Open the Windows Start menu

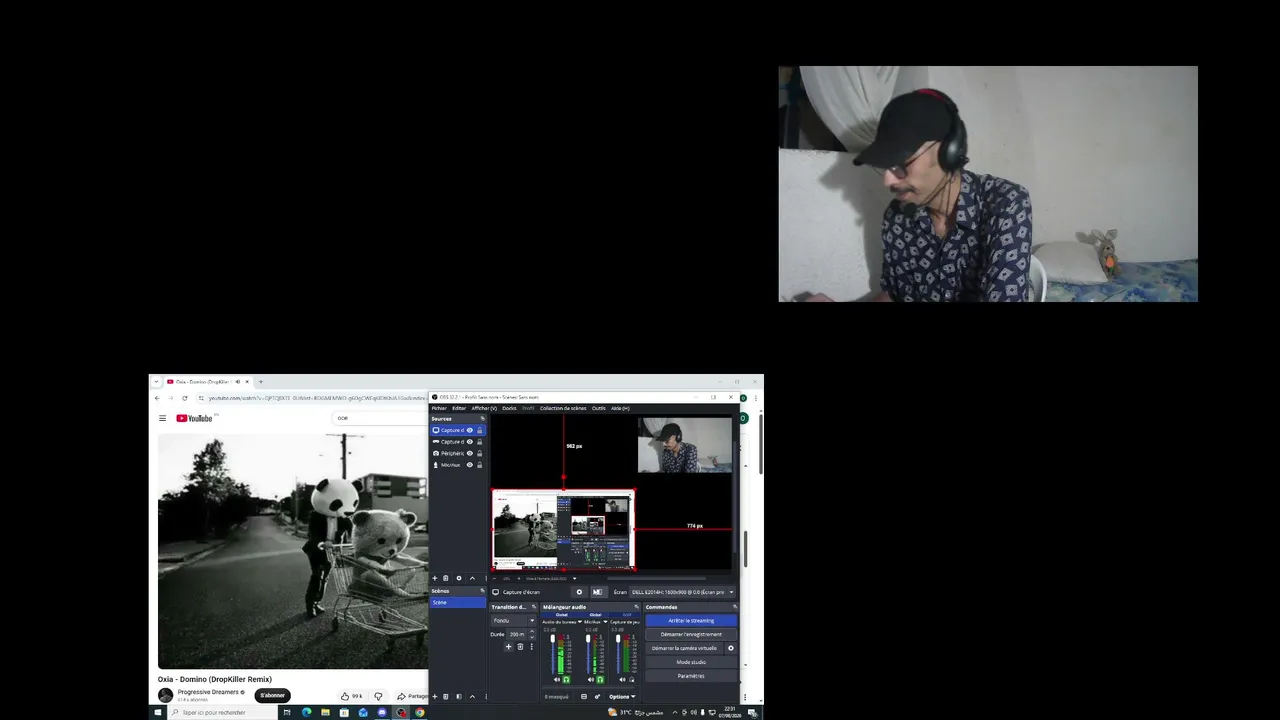[157, 713]
